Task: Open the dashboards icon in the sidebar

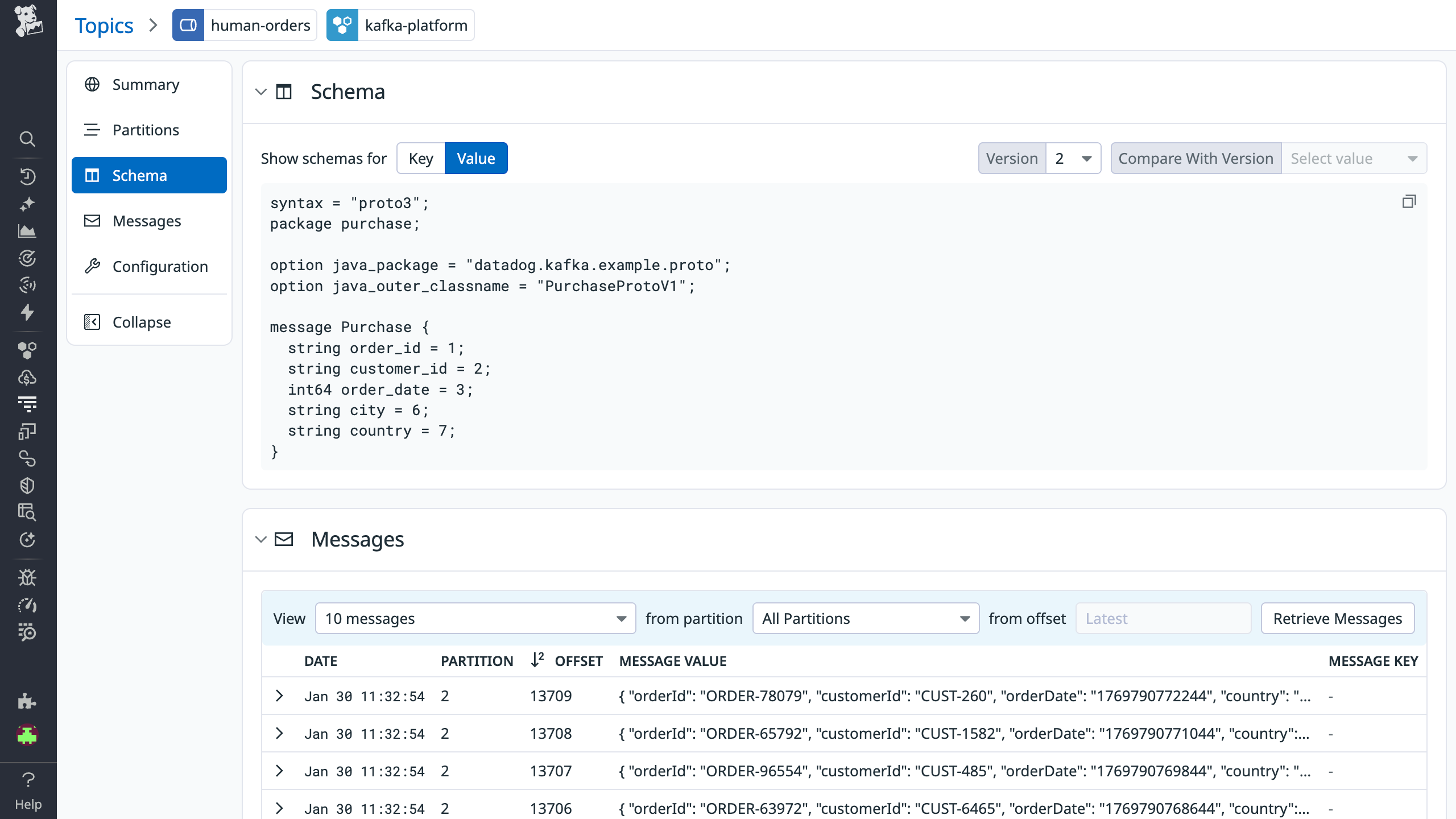Action: (27, 231)
